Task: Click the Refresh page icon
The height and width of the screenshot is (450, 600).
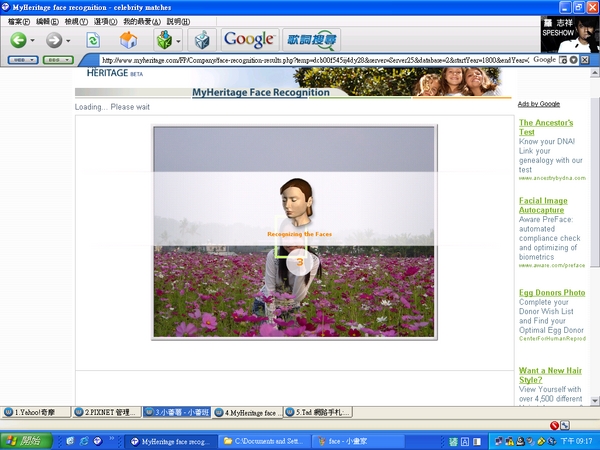Action: 93,40
